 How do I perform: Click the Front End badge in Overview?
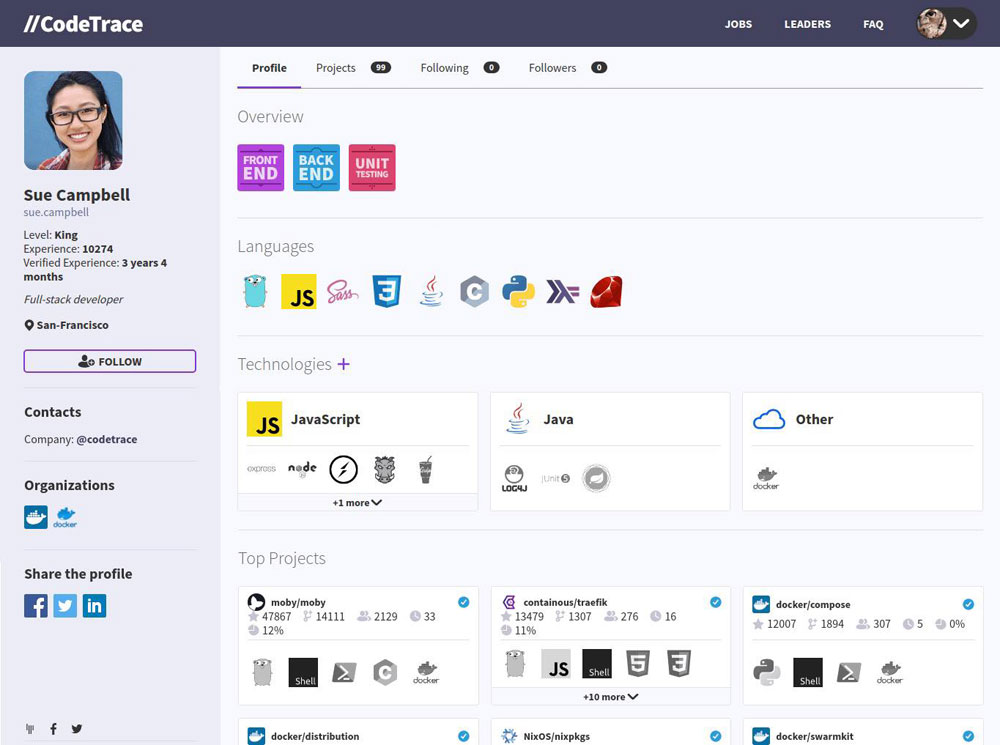point(261,168)
